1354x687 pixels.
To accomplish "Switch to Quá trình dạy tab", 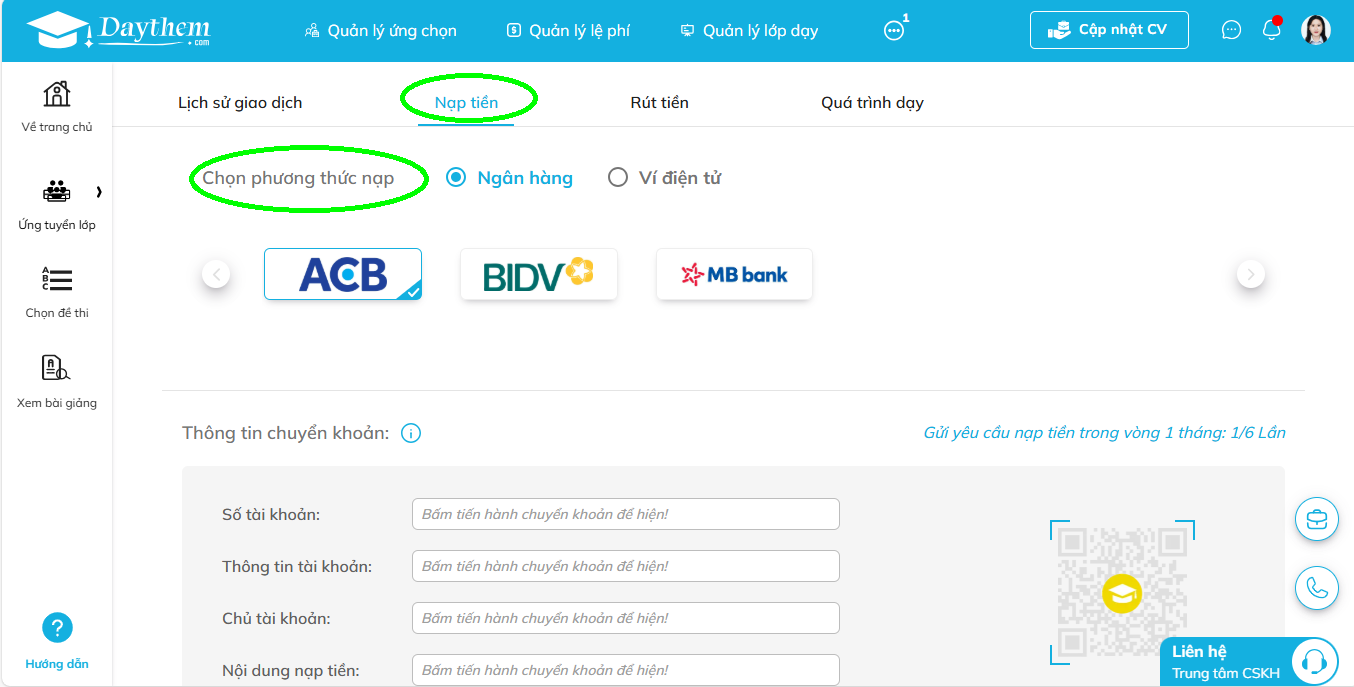I will (872, 102).
